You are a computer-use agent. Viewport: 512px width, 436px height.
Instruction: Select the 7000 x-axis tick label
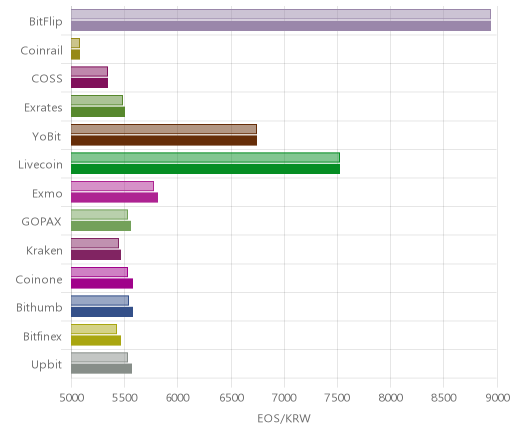[284, 398]
